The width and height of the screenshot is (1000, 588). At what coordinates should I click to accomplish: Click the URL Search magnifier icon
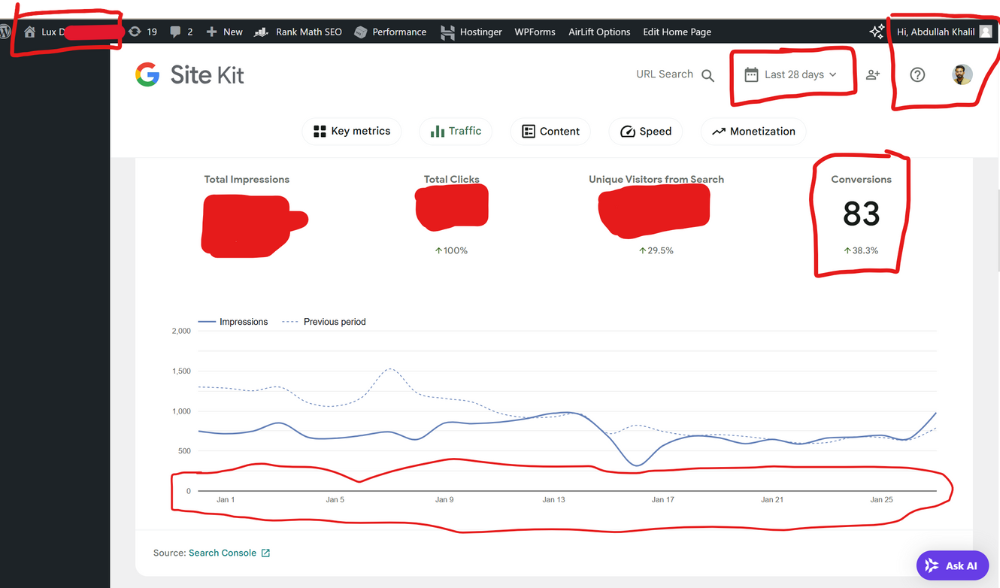click(708, 75)
